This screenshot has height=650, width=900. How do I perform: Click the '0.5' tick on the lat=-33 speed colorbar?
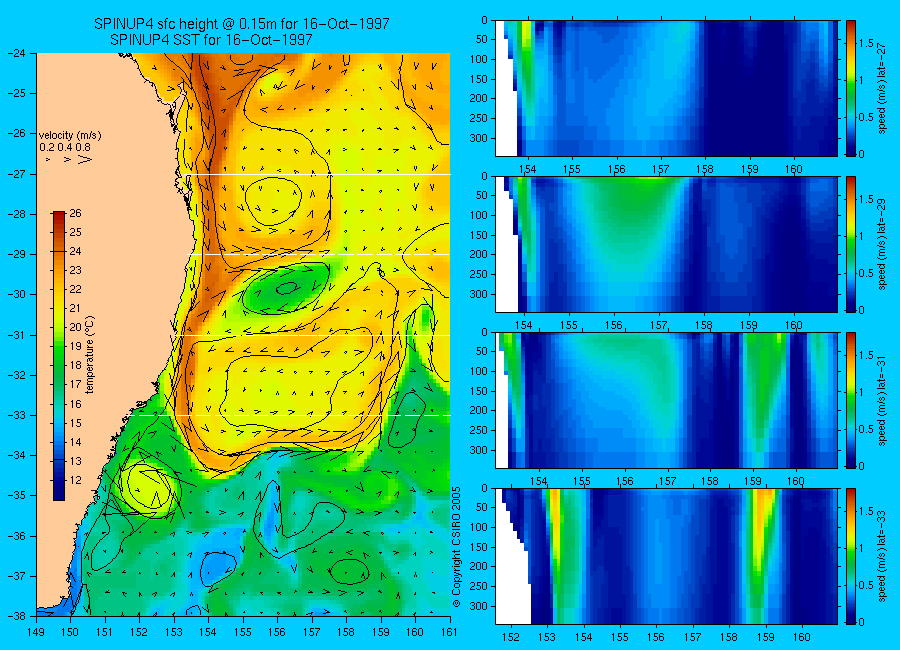(866, 585)
